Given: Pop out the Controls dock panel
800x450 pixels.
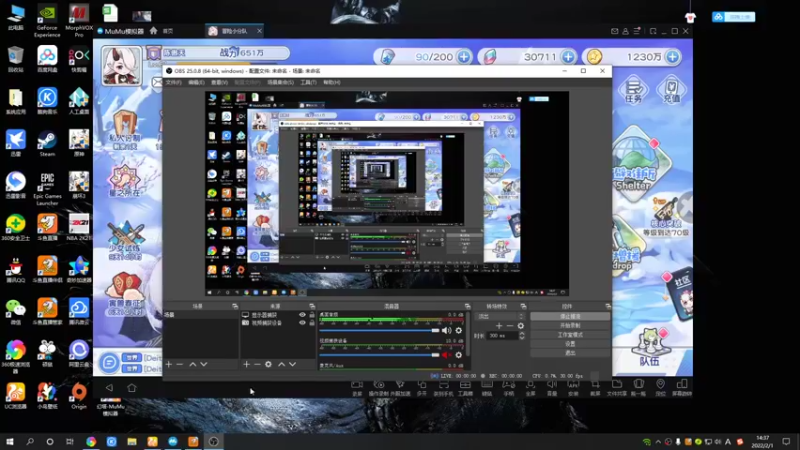Looking at the screenshot, I should (608, 306).
